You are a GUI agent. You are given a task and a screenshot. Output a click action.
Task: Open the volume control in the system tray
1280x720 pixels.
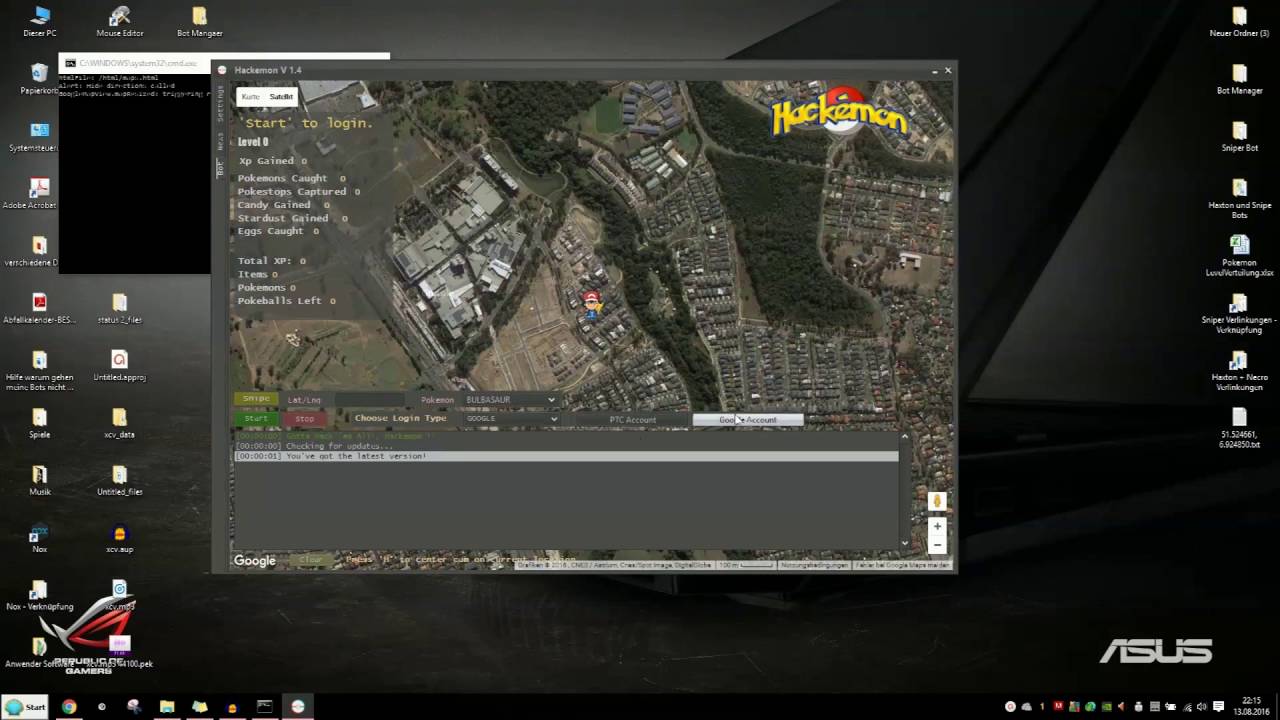pyautogui.click(x=1202, y=707)
